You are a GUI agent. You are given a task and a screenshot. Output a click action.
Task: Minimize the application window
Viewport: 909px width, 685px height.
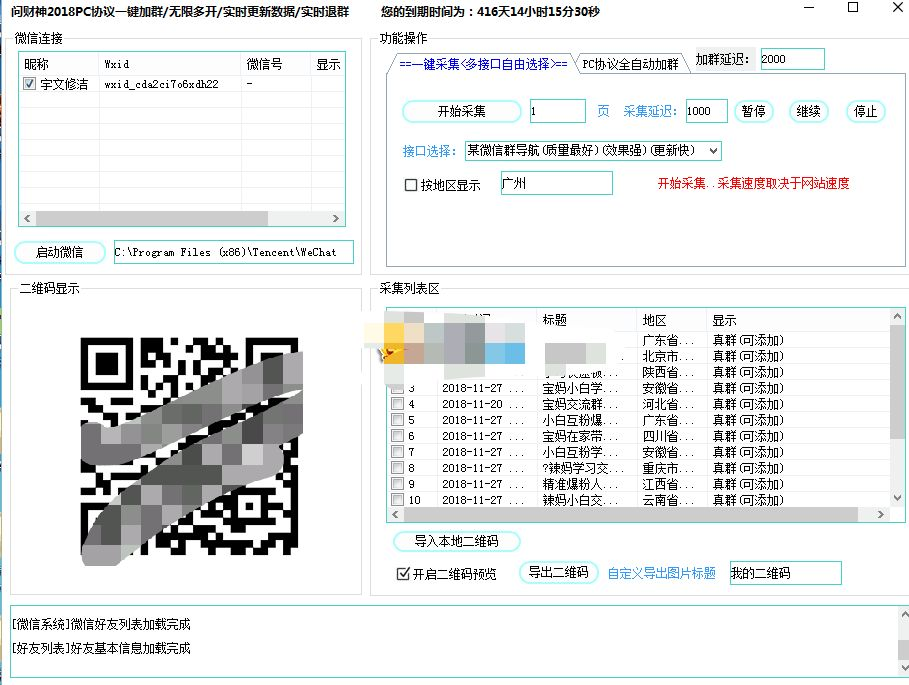(809, 8)
